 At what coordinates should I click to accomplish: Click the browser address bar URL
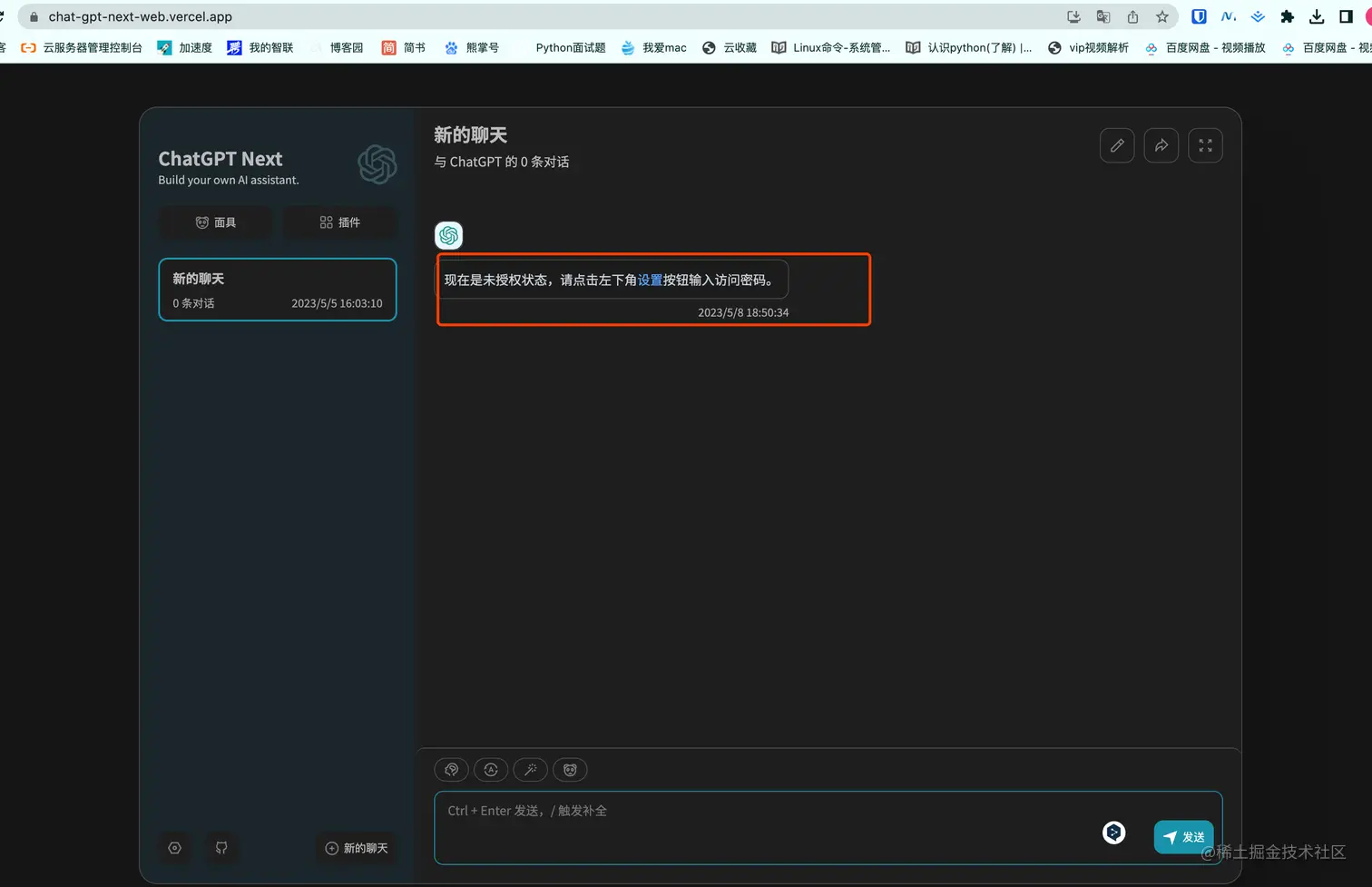pos(141,16)
